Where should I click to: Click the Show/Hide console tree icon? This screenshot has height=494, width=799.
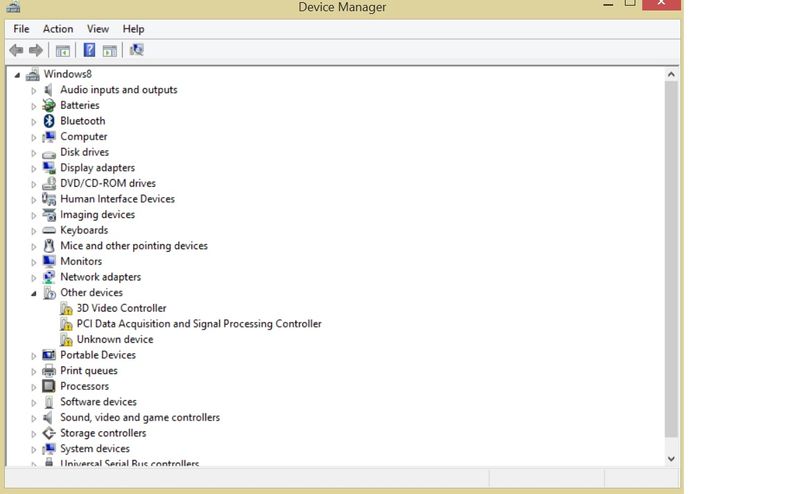point(63,50)
